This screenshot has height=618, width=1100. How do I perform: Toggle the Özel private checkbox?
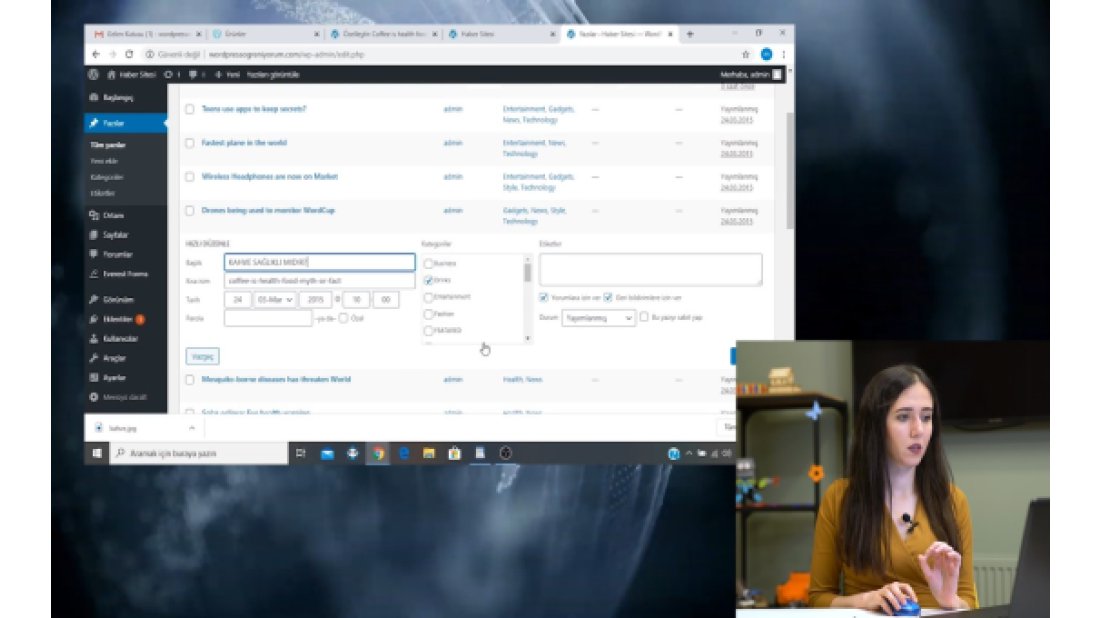tap(344, 318)
